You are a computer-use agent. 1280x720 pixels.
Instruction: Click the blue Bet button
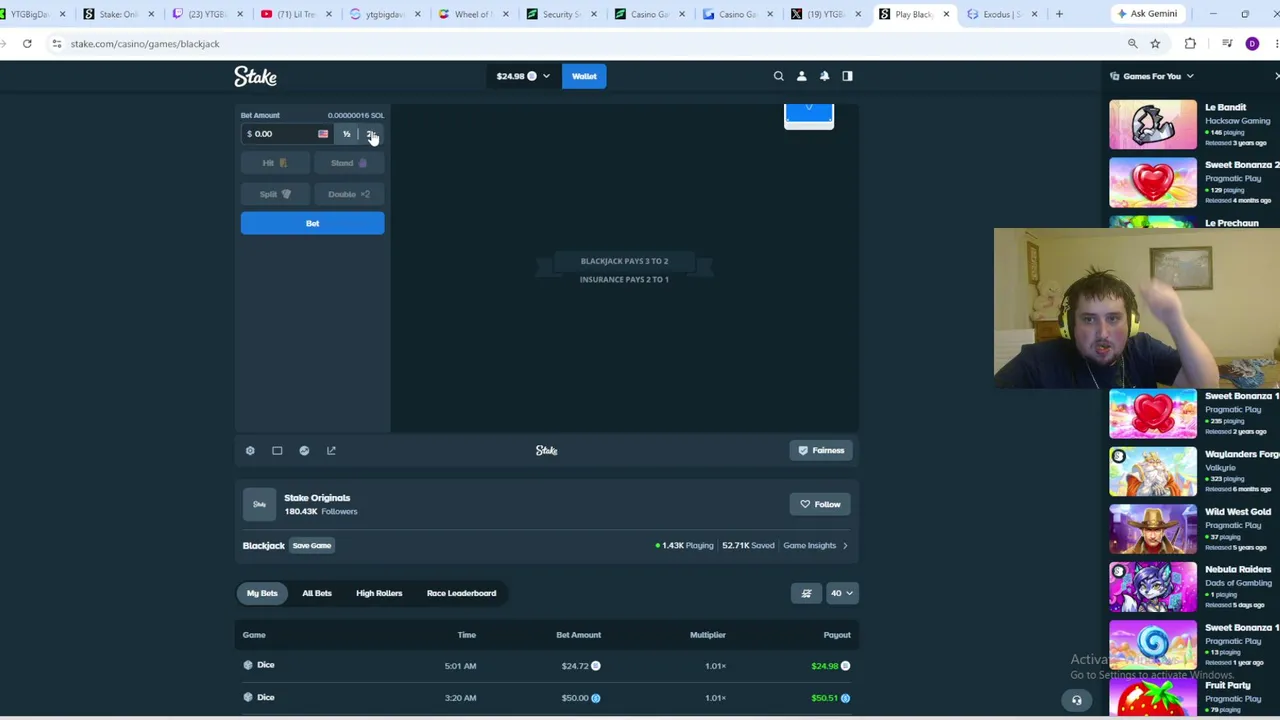coord(312,223)
